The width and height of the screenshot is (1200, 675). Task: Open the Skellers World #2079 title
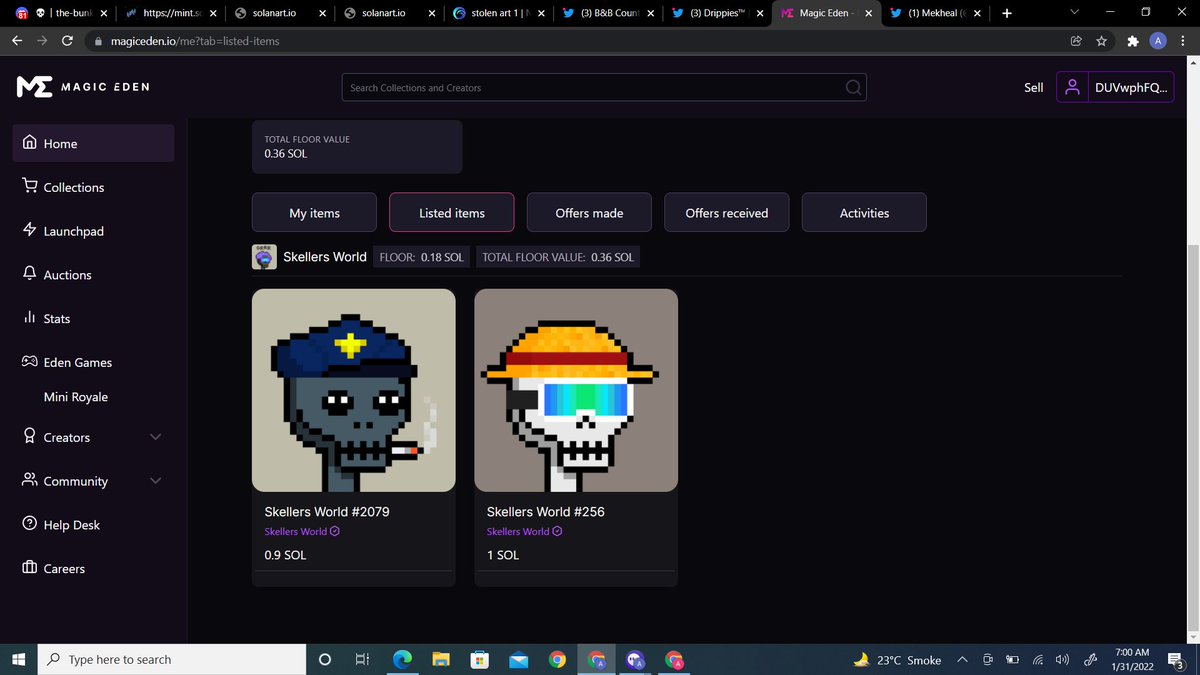tap(326, 511)
